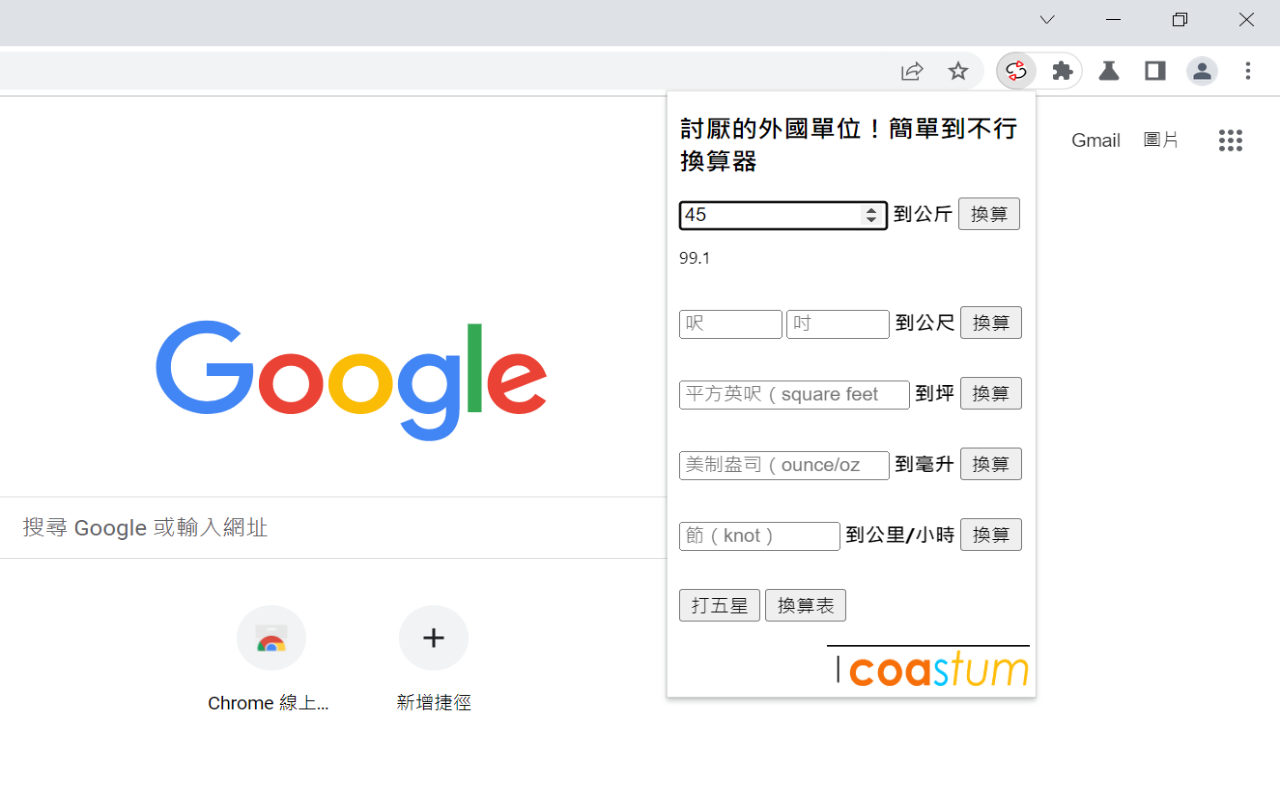
Task: Open the Extensions puzzle piece menu
Action: pyautogui.click(x=1063, y=71)
